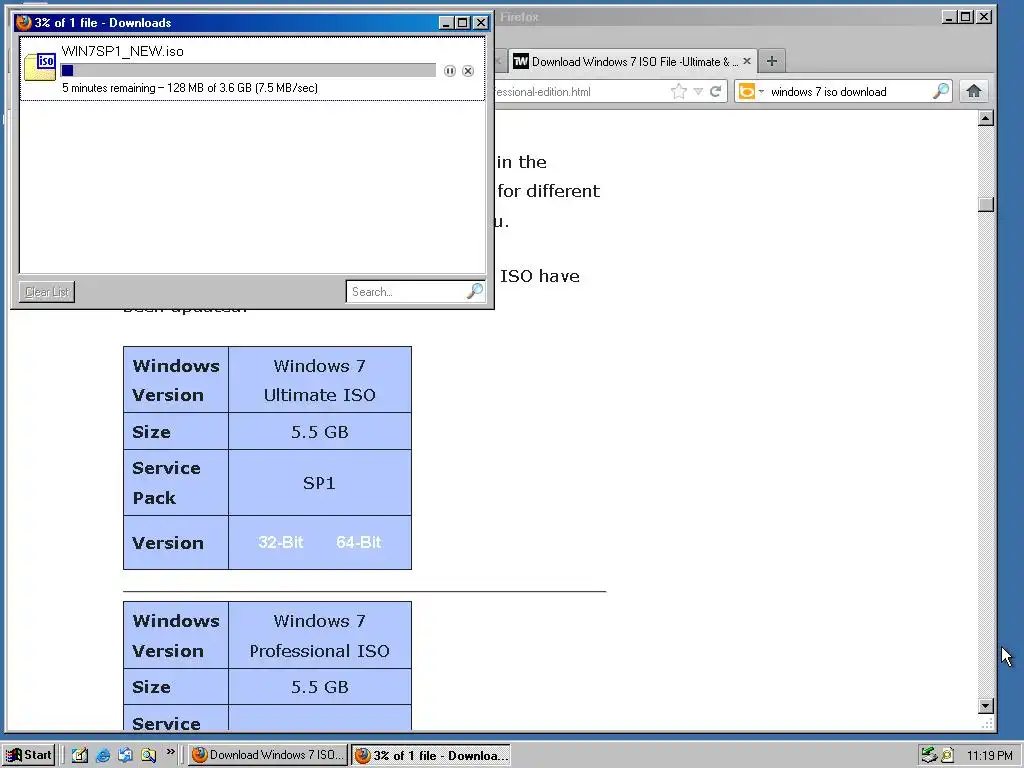Click the network tray icon
Image resolution: width=1024 pixels, height=768 pixels.
929,755
